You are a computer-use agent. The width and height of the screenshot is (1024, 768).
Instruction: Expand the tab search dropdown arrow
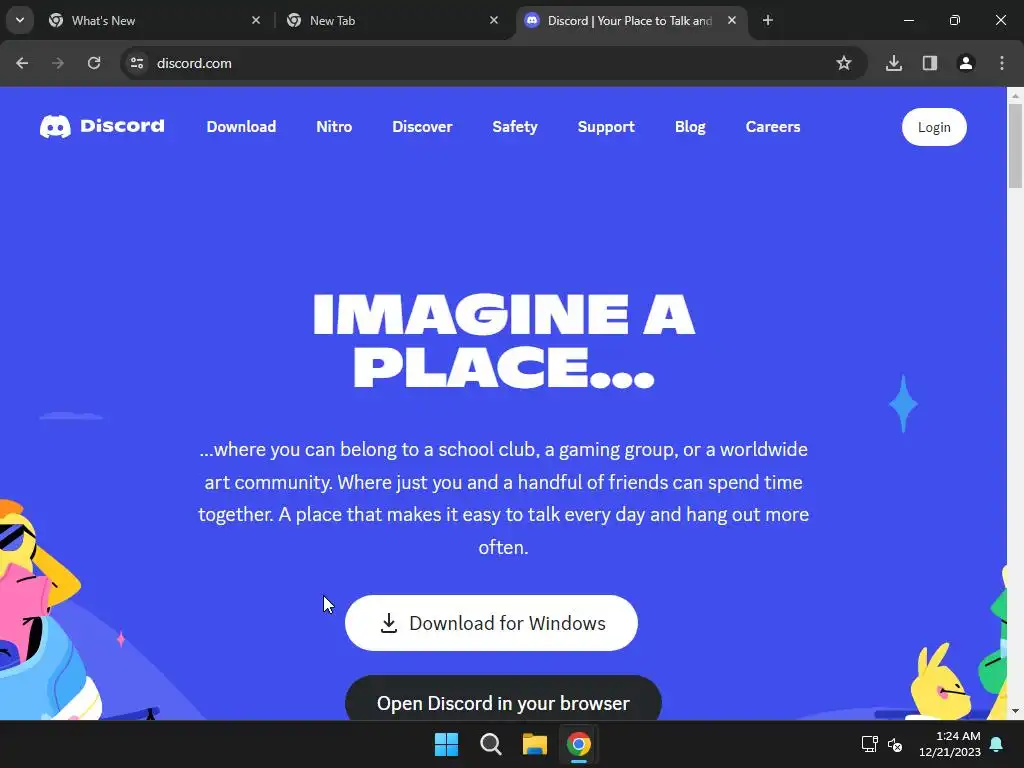tap(20, 20)
